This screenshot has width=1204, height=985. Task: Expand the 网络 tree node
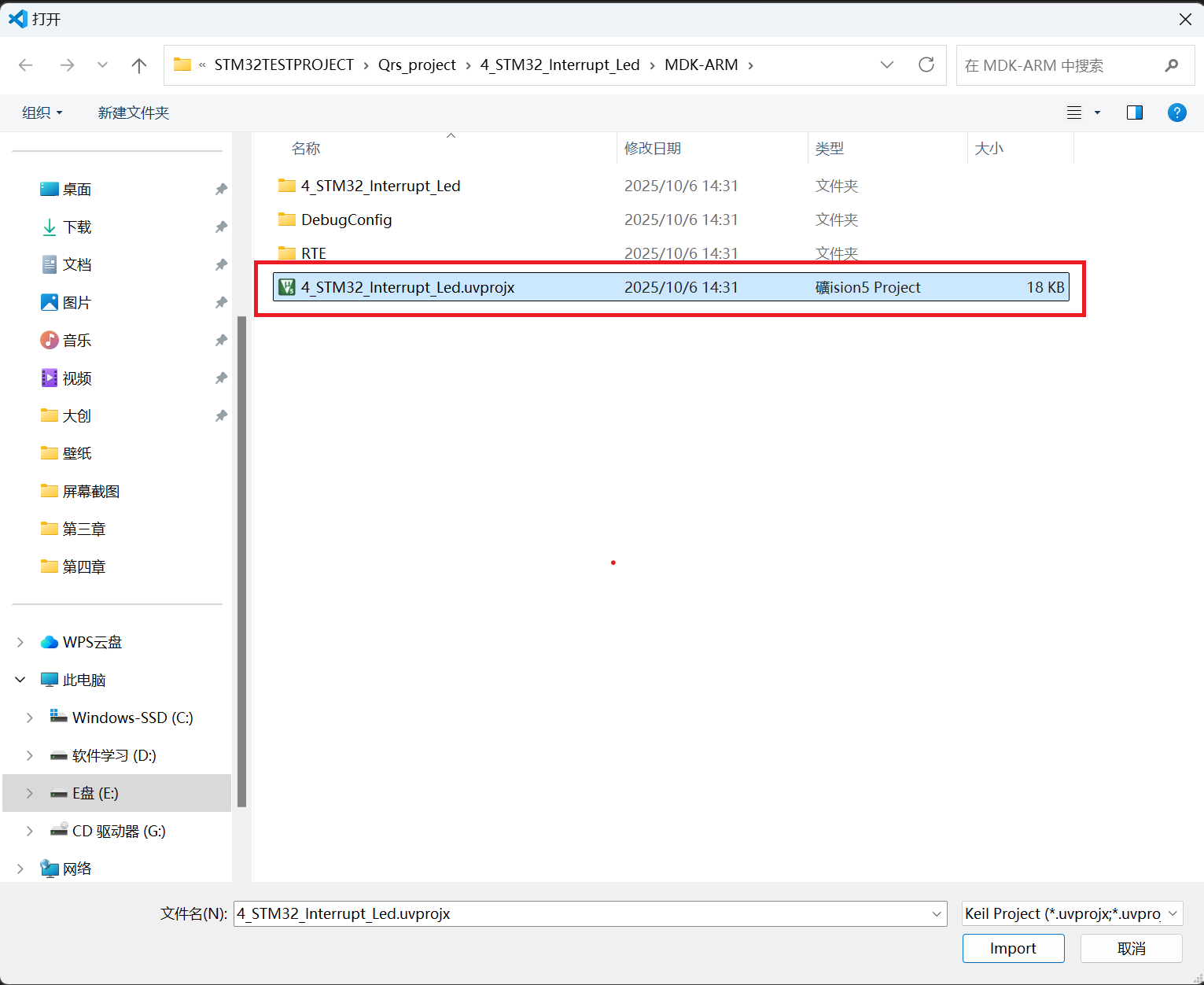pyautogui.click(x=20, y=869)
